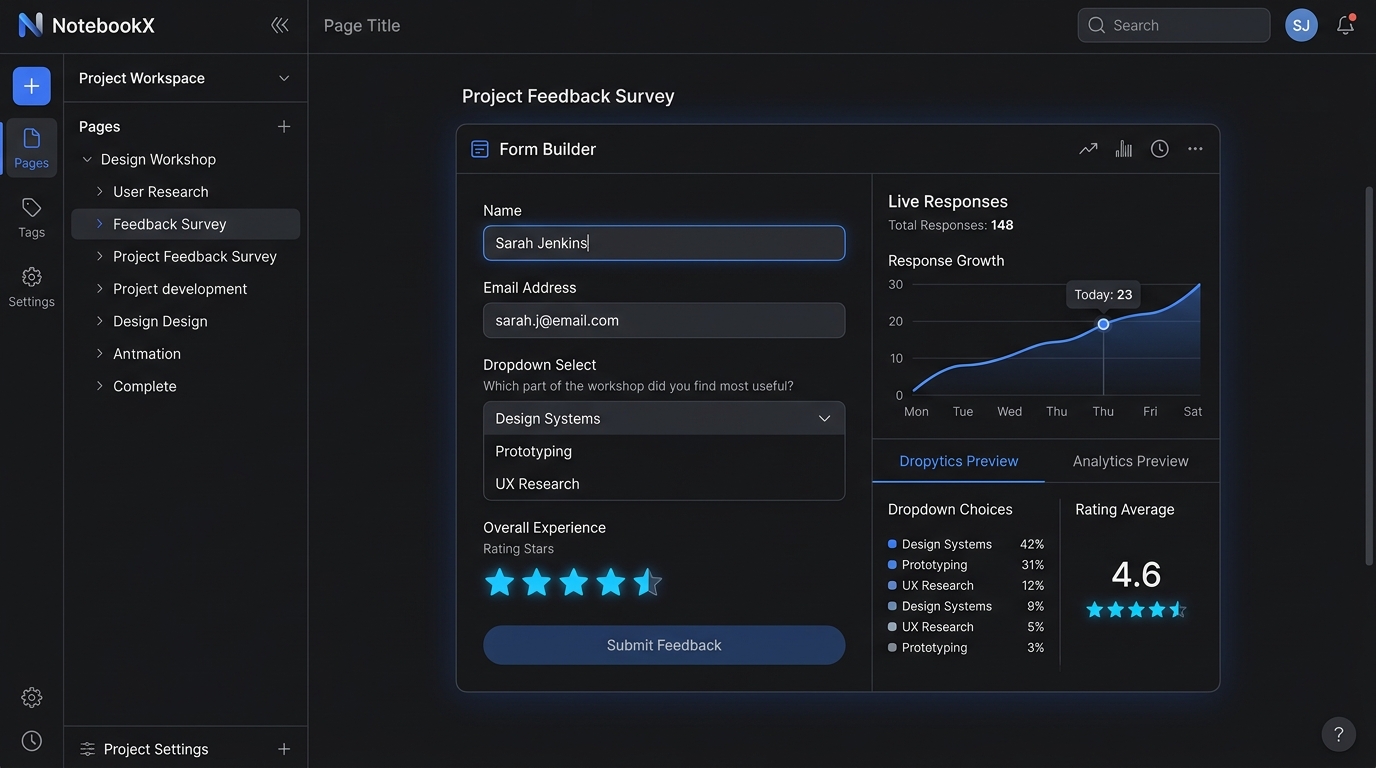Toggle the Design Systems dropdown select

(x=664, y=418)
